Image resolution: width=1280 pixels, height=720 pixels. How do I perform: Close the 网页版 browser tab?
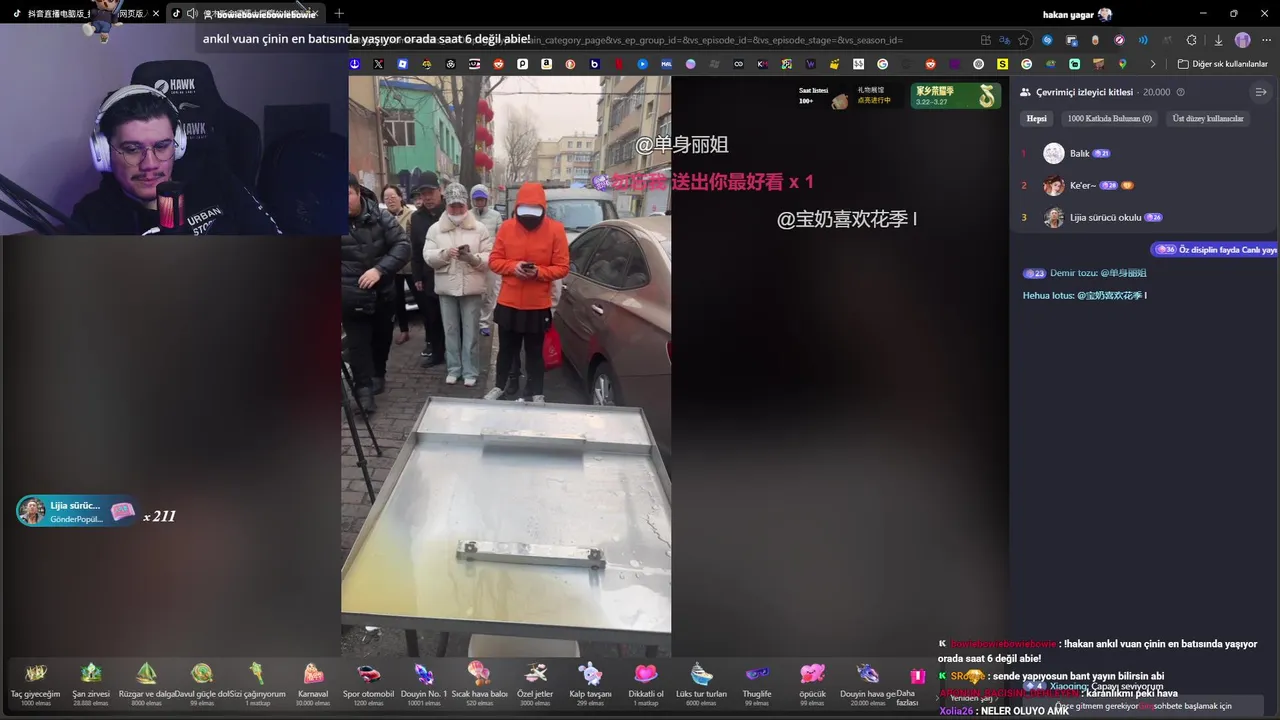point(156,13)
